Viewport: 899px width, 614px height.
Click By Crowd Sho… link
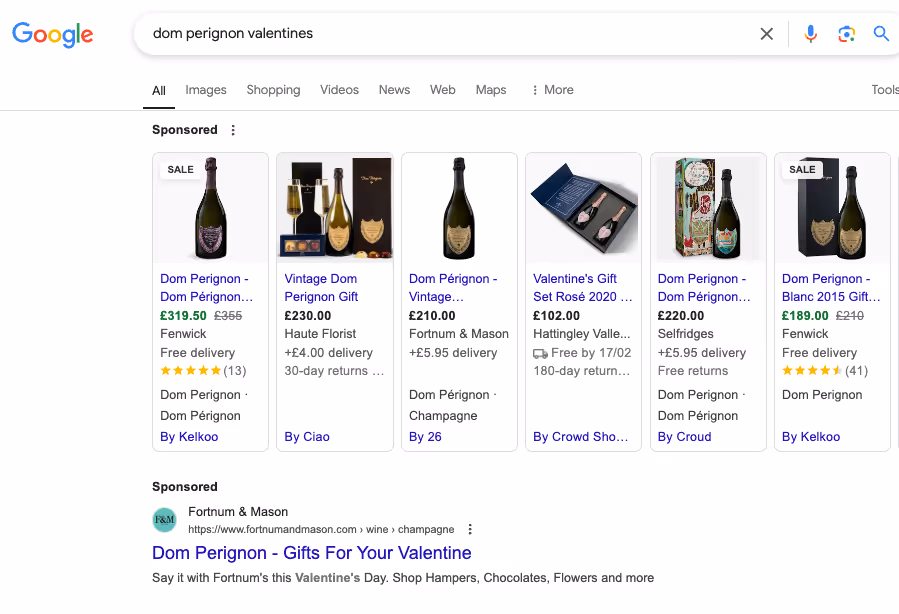[x=581, y=437]
